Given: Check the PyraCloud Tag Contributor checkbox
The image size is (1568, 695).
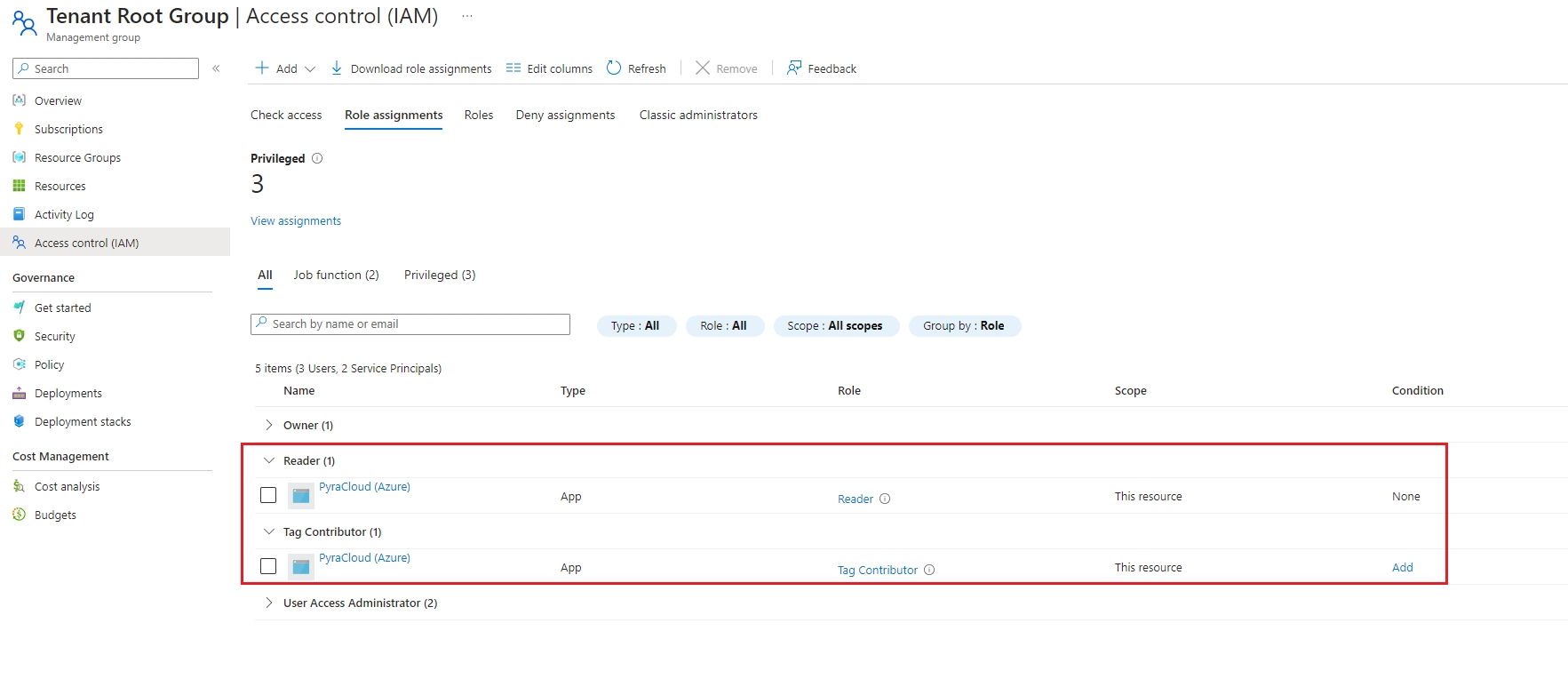Looking at the screenshot, I should pyautogui.click(x=268, y=566).
